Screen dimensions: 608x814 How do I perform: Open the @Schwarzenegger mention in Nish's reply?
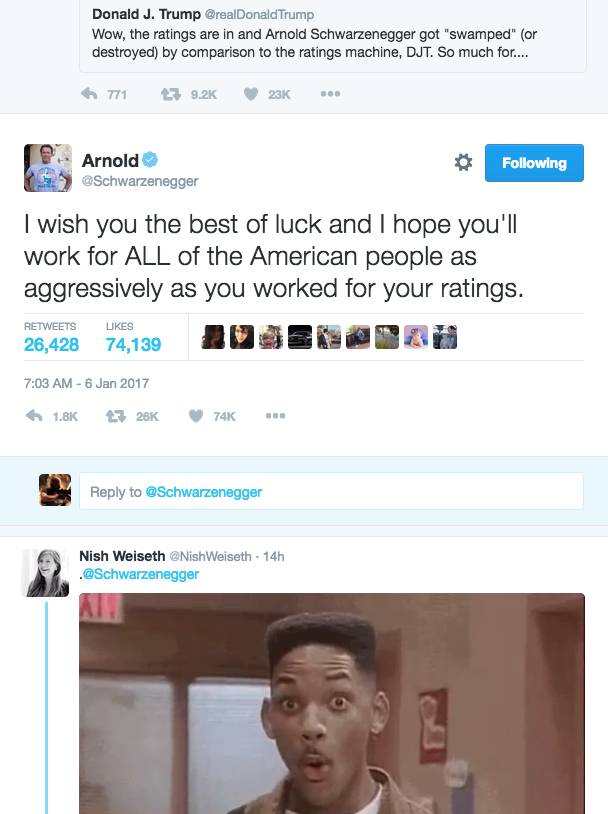click(x=141, y=574)
